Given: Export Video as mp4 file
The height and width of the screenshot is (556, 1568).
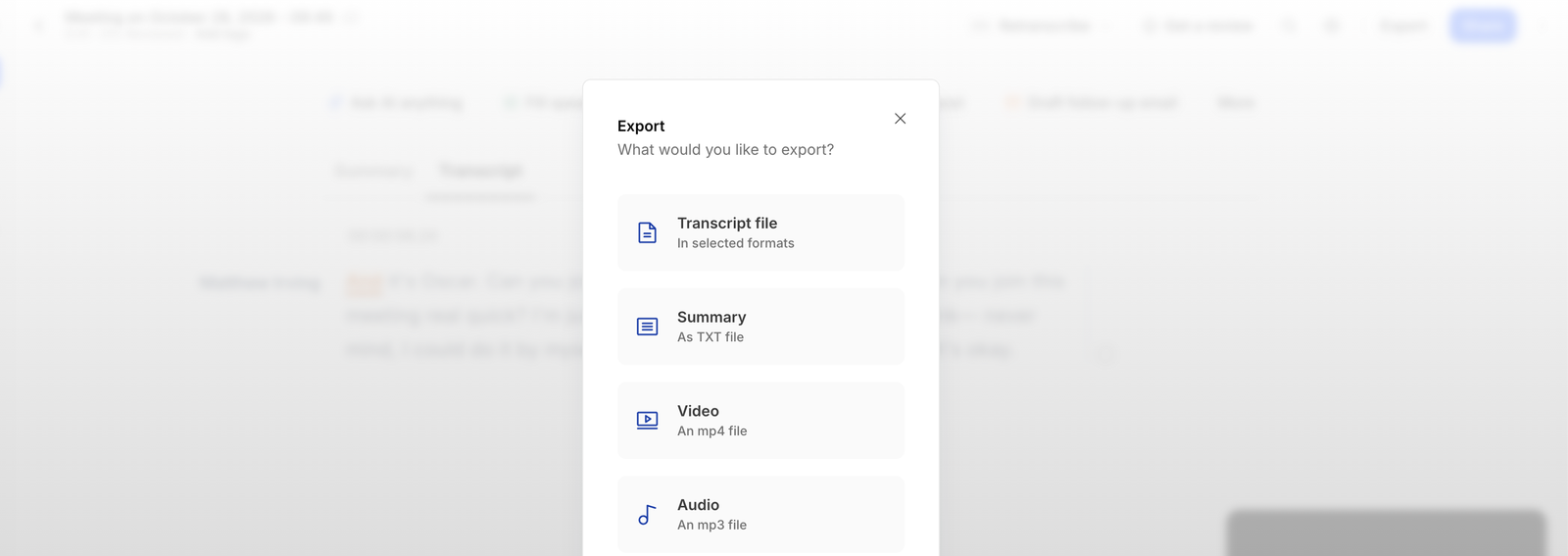Looking at the screenshot, I should (x=760, y=421).
